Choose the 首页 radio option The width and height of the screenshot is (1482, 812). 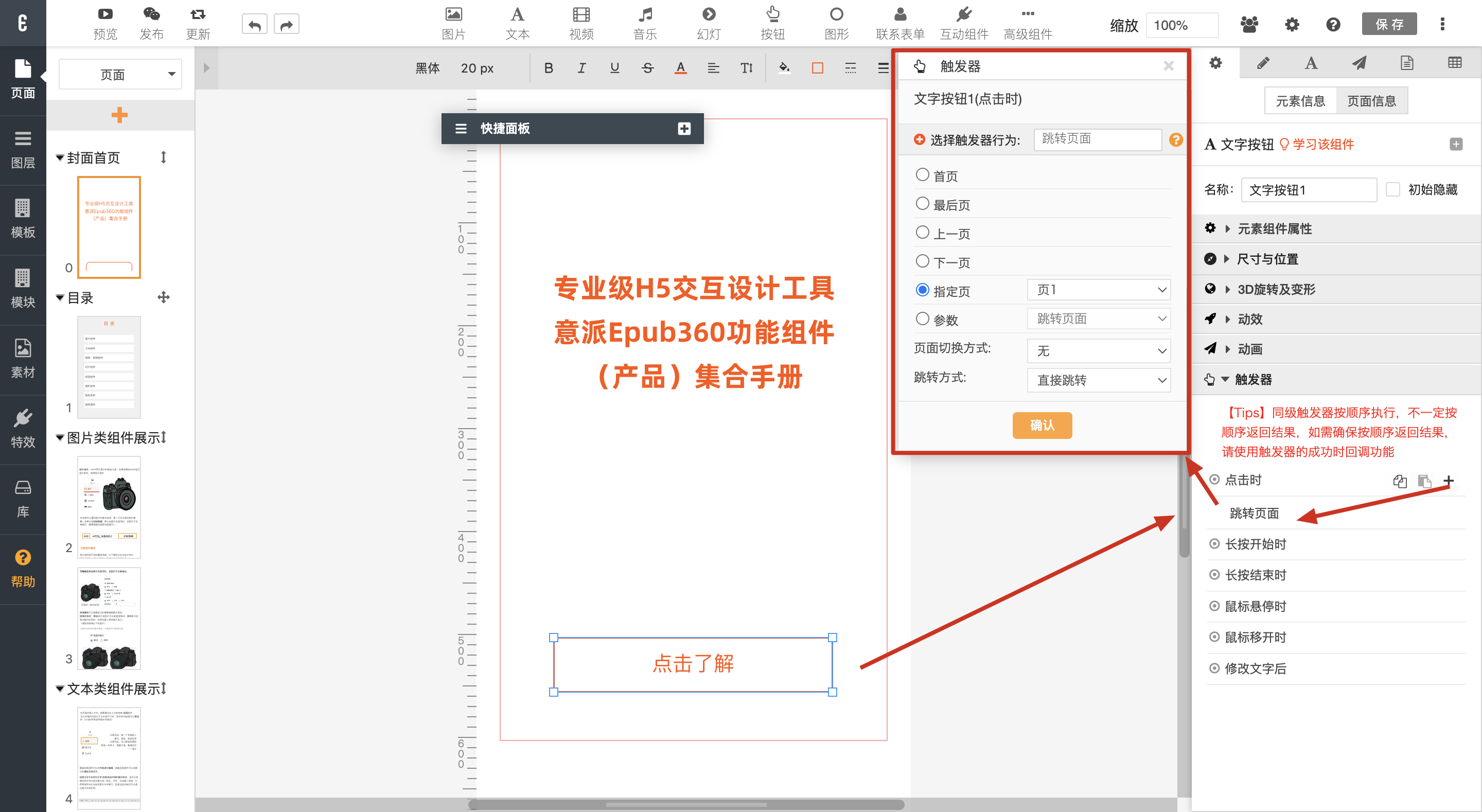[x=922, y=175]
